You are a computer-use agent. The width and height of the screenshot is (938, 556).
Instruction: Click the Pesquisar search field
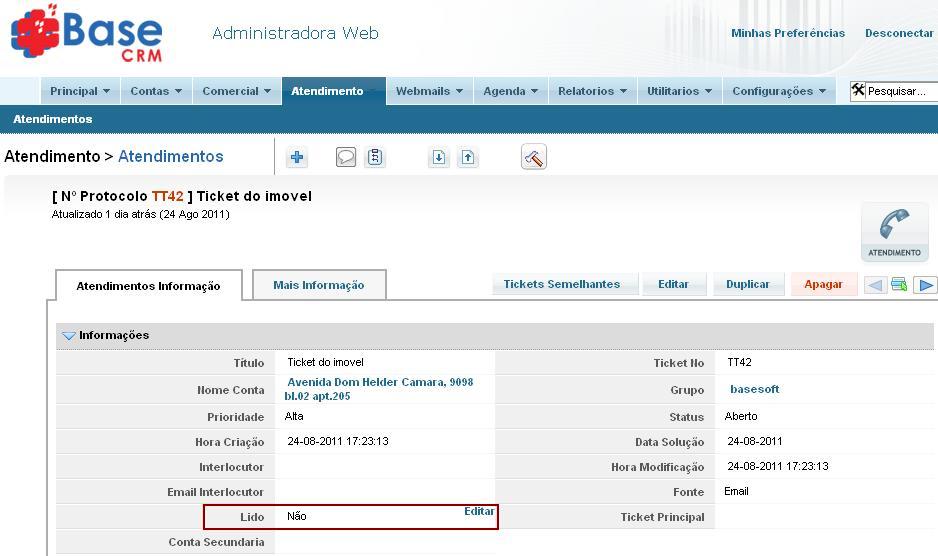(x=898, y=91)
